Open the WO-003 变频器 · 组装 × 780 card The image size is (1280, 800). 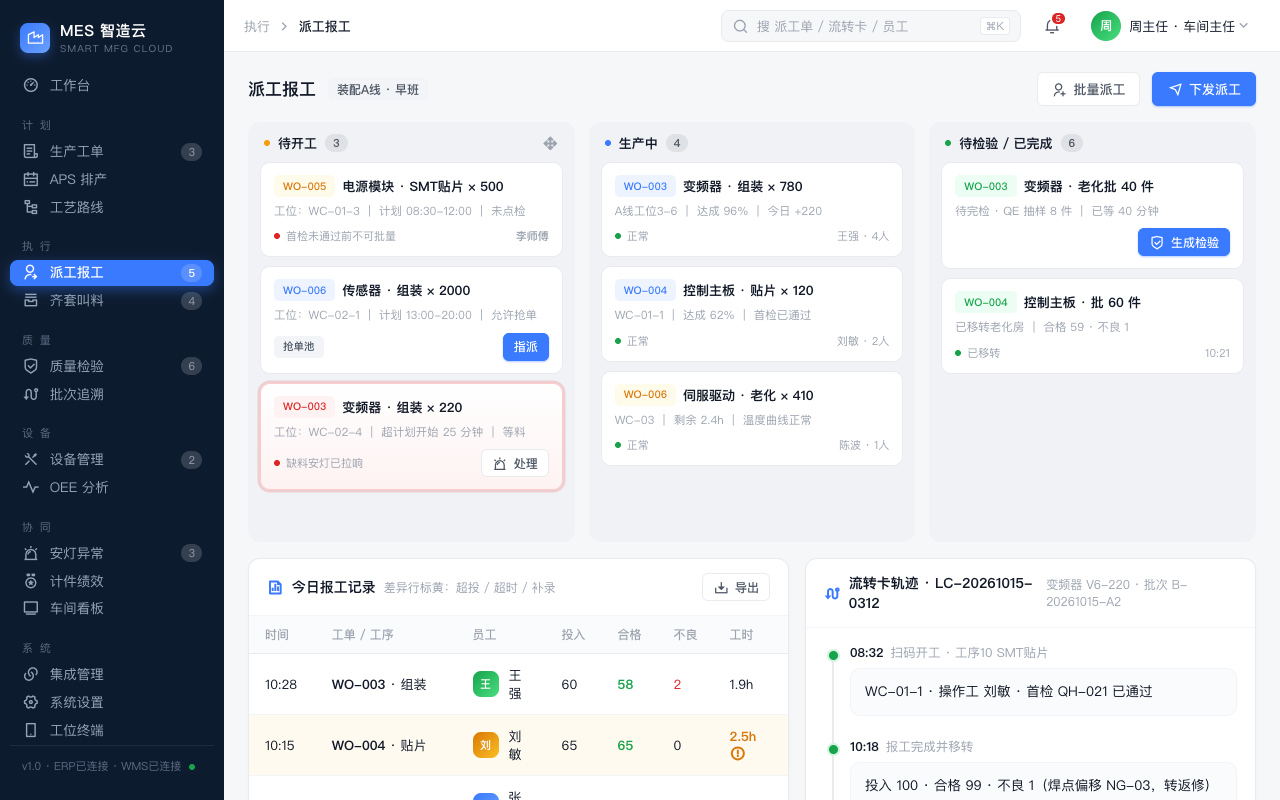[x=752, y=210]
